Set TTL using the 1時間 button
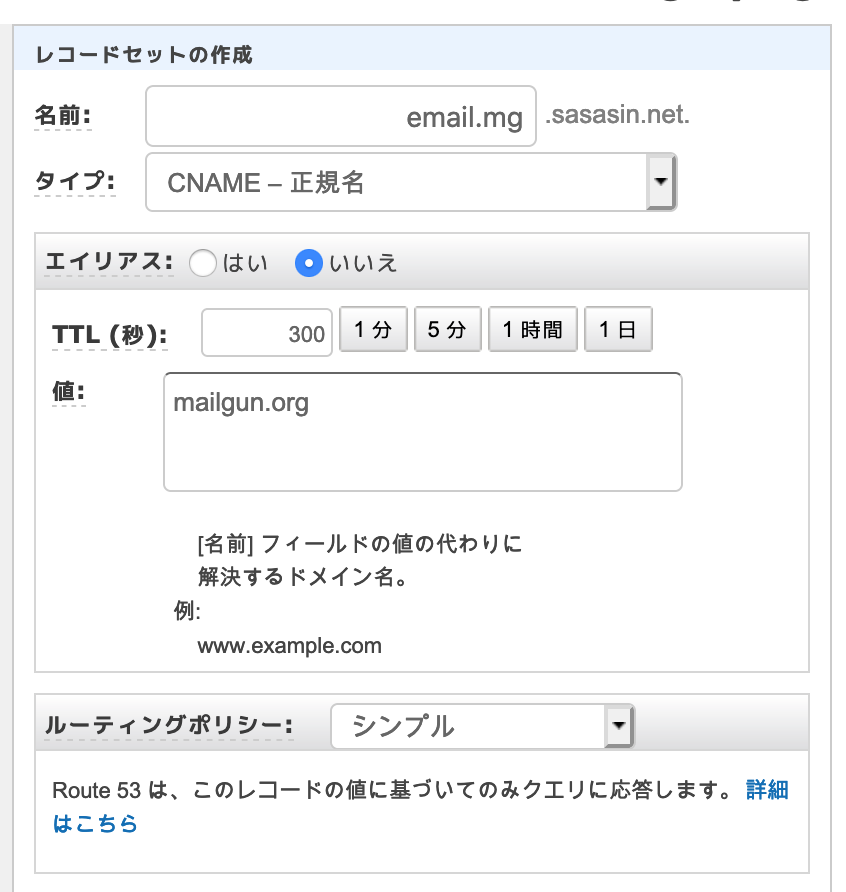This screenshot has width=846, height=892. coord(532,329)
